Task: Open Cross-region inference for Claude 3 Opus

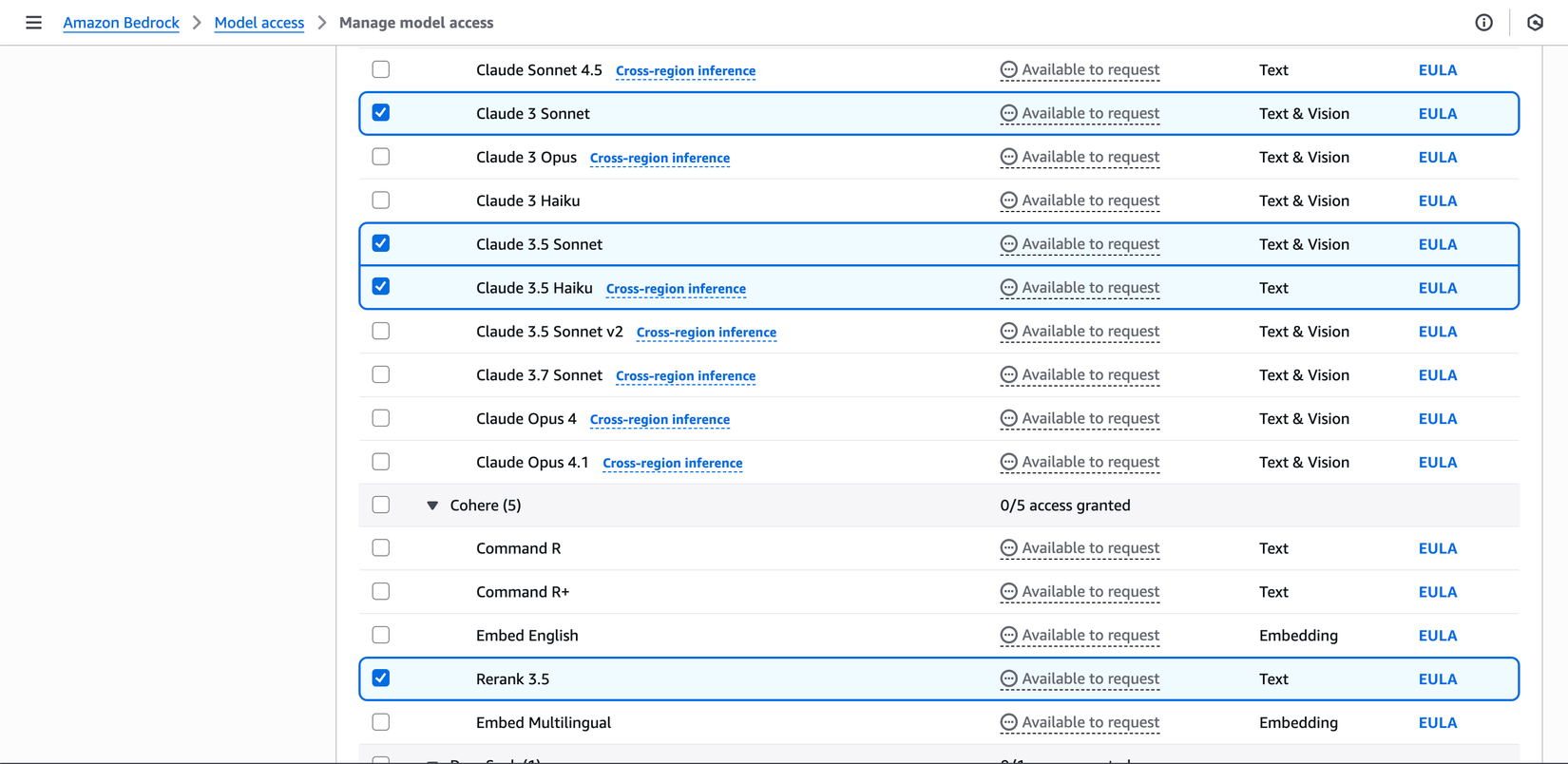Action: pos(660,158)
